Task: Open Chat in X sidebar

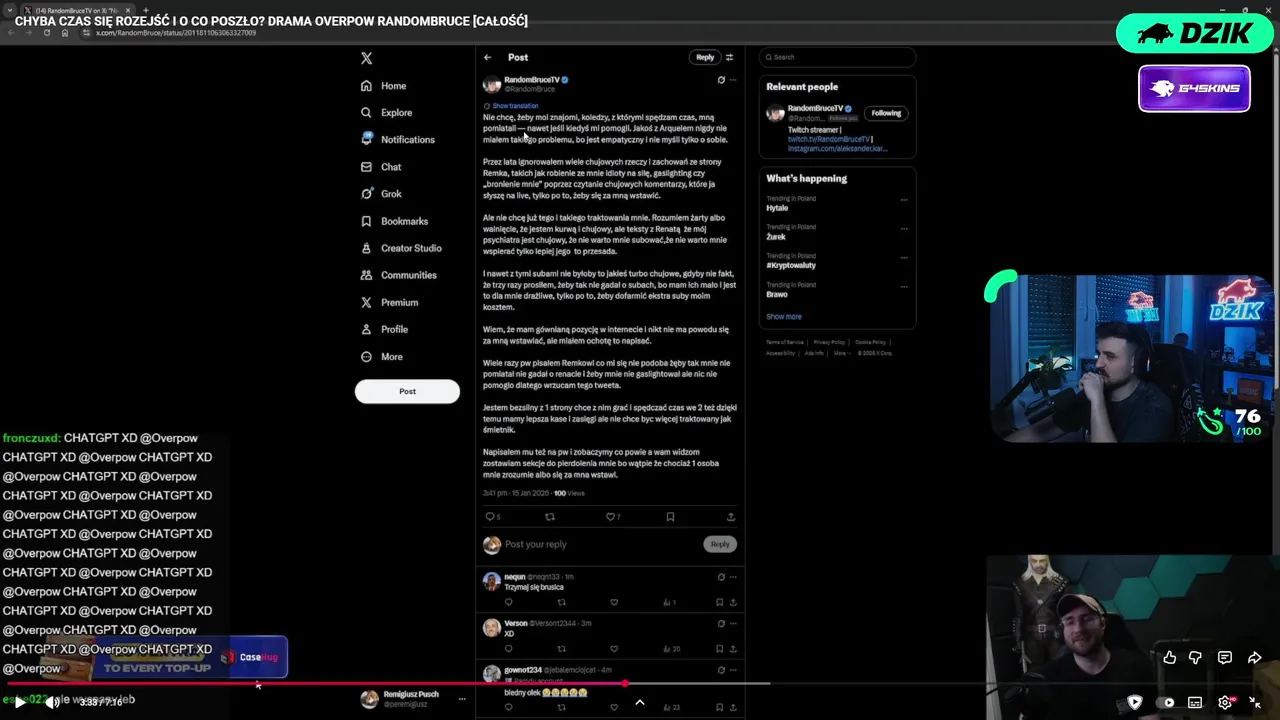Action: click(380, 167)
